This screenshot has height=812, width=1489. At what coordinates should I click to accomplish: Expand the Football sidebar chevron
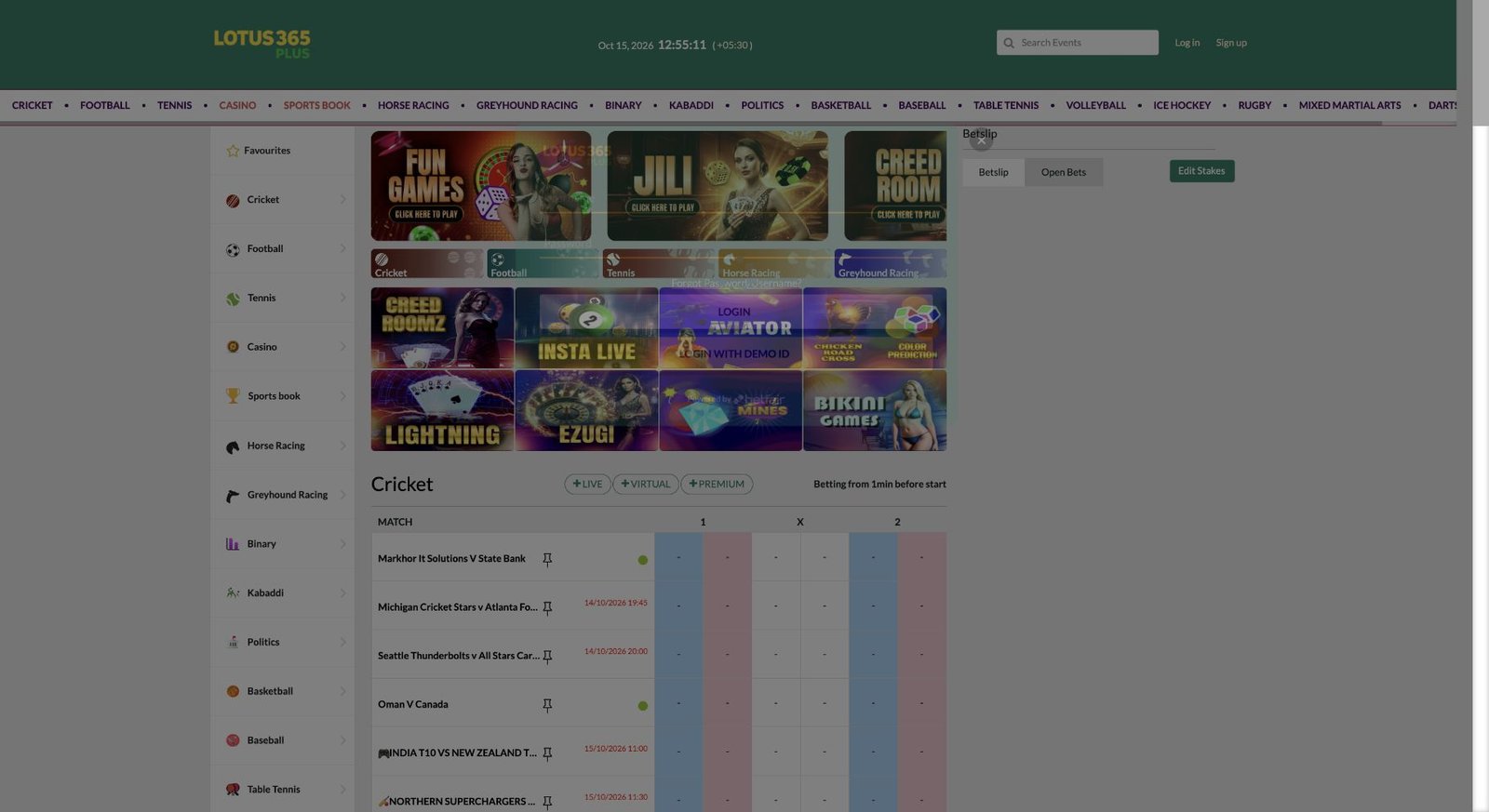click(342, 249)
